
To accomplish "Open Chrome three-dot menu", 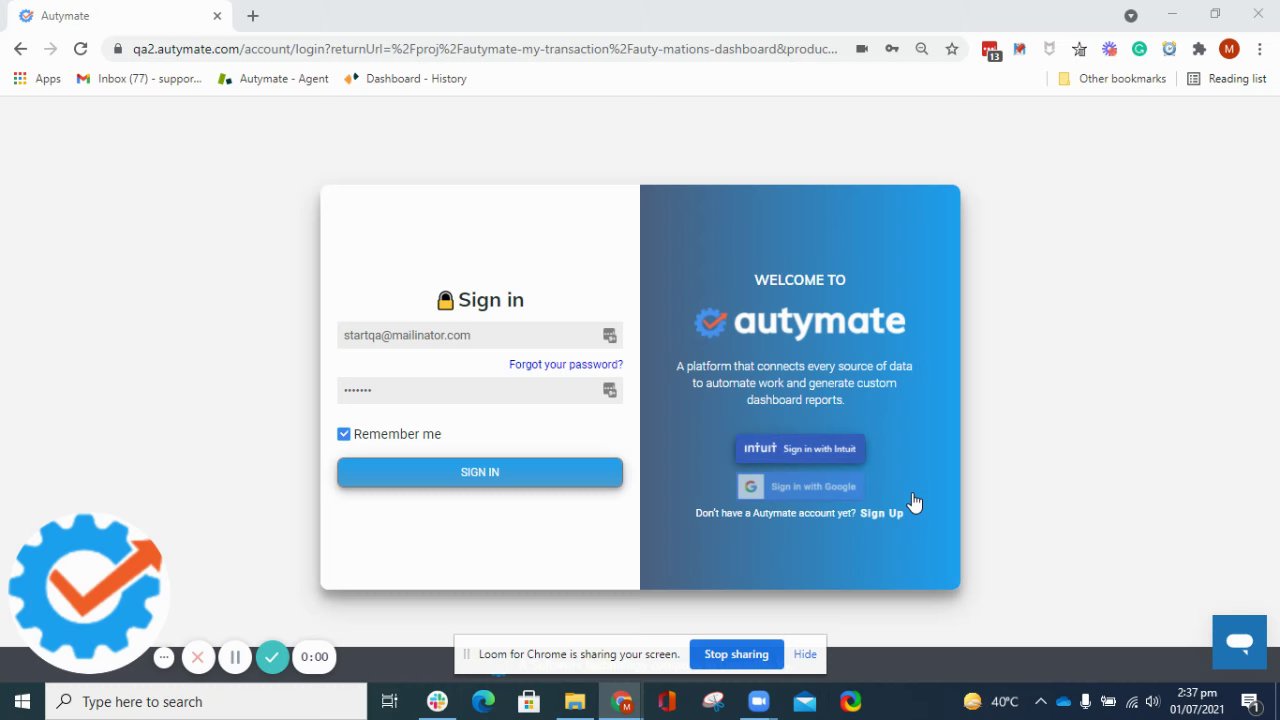I will click(1259, 48).
